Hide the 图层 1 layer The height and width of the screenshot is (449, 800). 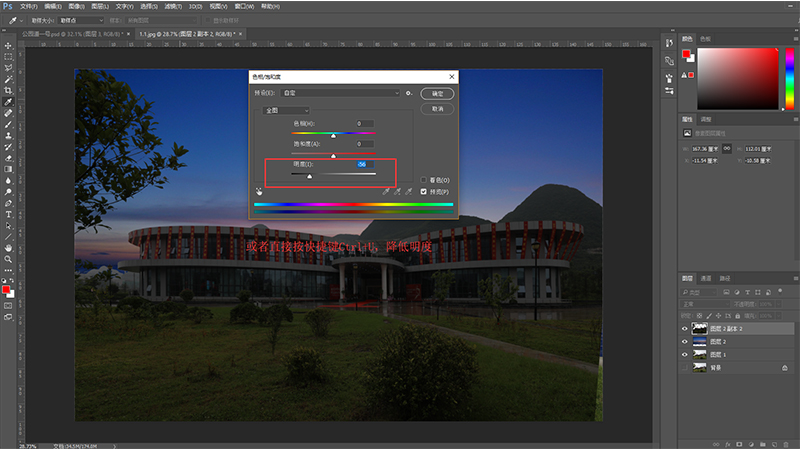(x=685, y=354)
